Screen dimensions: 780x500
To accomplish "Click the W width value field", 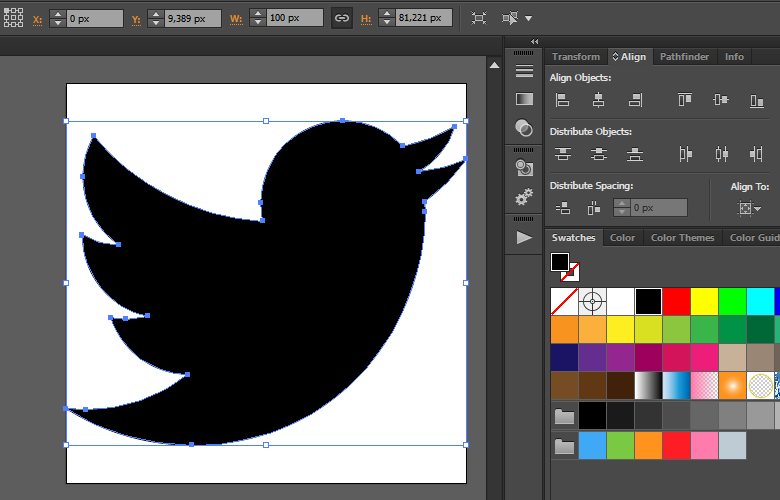I will pyautogui.click(x=295, y=18).
